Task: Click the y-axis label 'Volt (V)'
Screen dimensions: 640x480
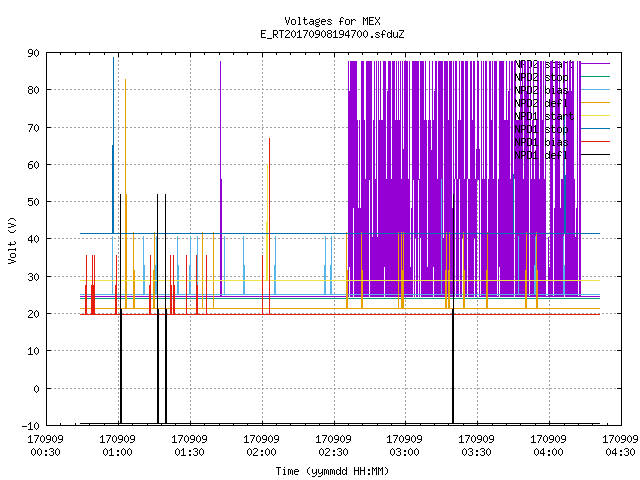Action: click(12, 240)
